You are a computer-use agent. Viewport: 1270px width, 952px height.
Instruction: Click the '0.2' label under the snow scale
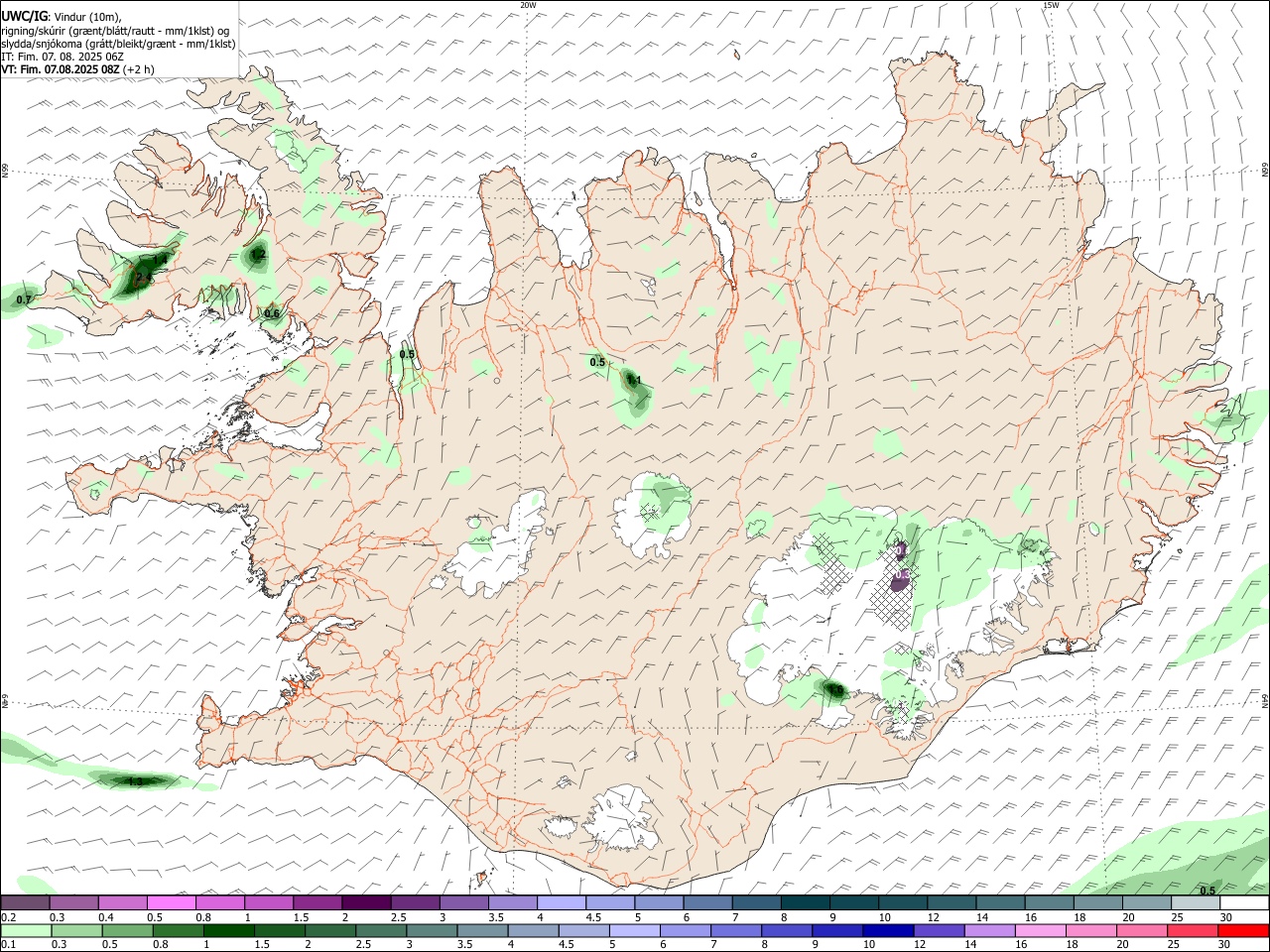point(8,917)
